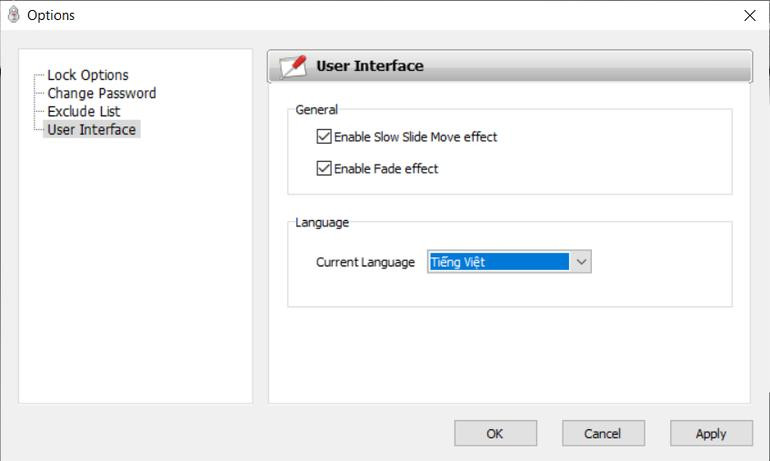770x461 pixels.
Task: Disable the Slow Slide Move effect checkbox
Action: click(x=324, y=137)
